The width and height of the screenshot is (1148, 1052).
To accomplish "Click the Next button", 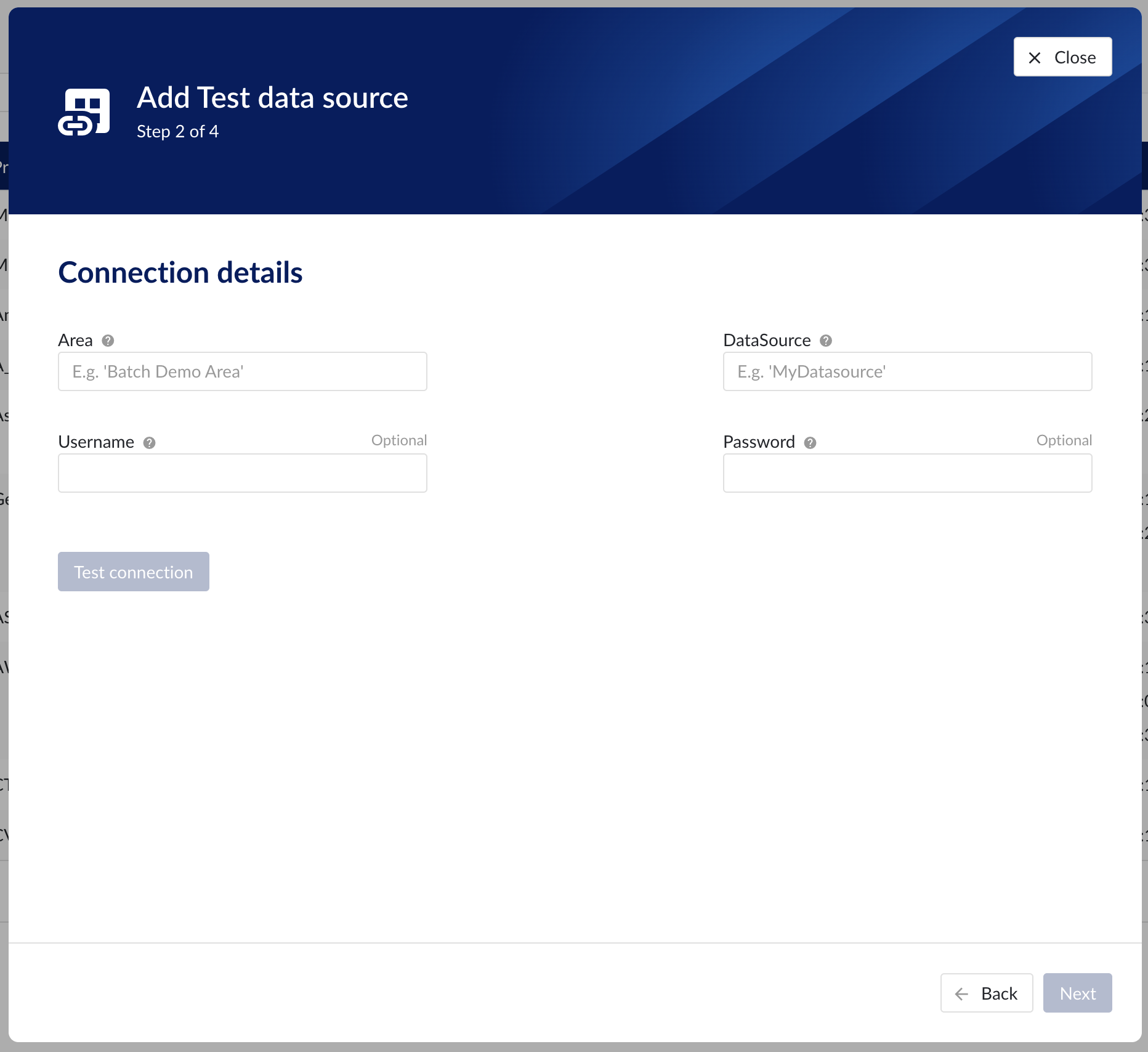I will click(1077, 993).
